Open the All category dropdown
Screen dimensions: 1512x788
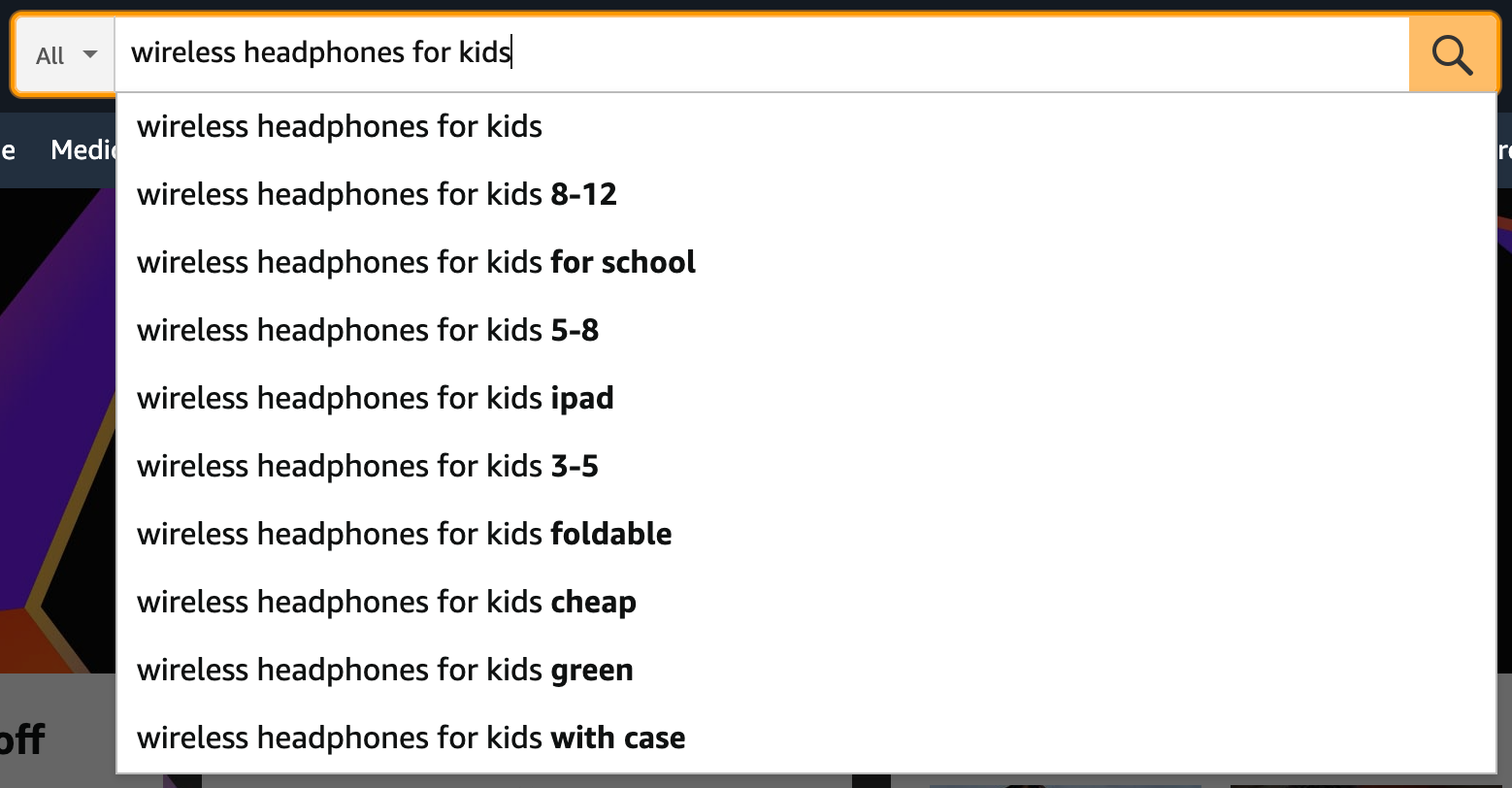(61, 54)
